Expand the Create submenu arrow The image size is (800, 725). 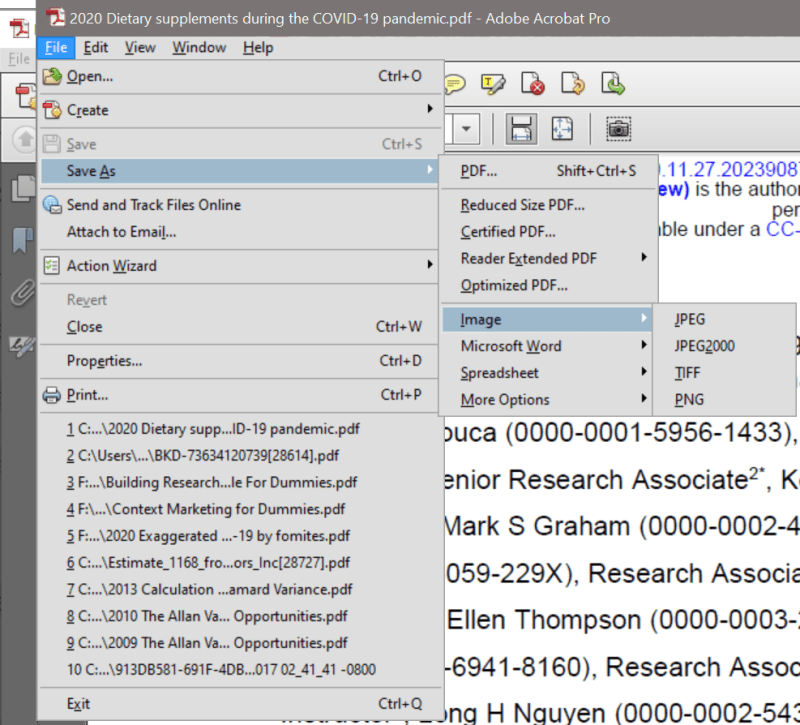[430, 109]
